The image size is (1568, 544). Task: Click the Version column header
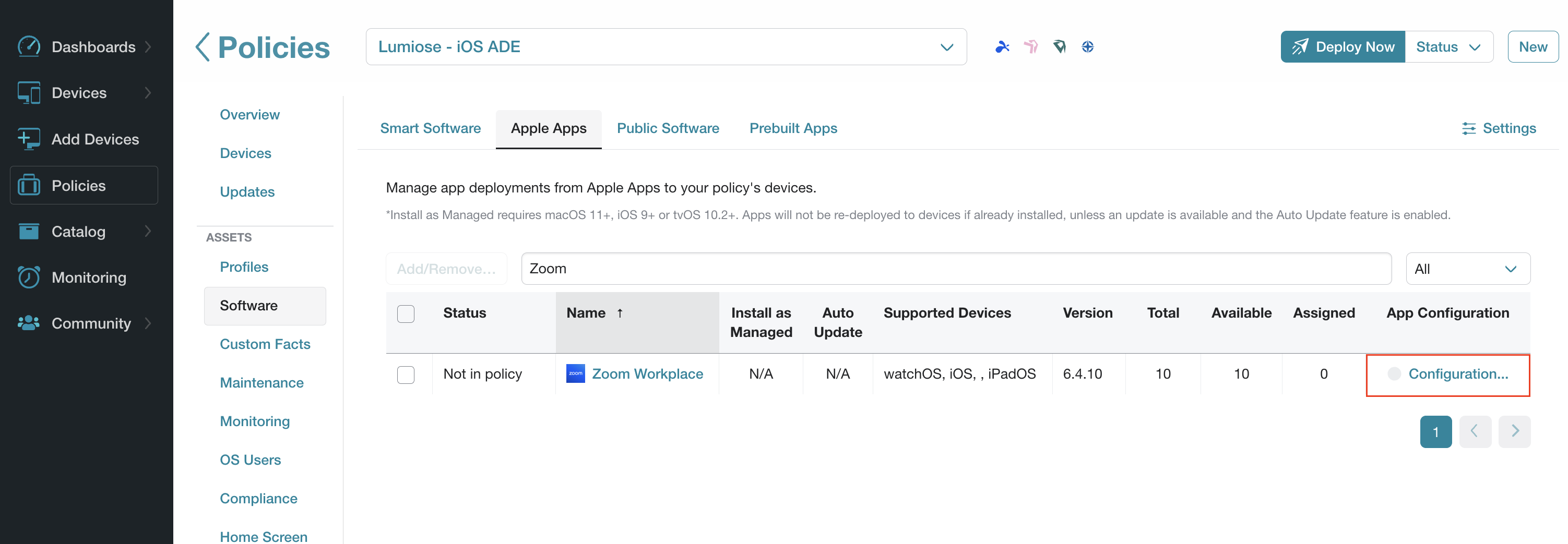coord(1087,313)
